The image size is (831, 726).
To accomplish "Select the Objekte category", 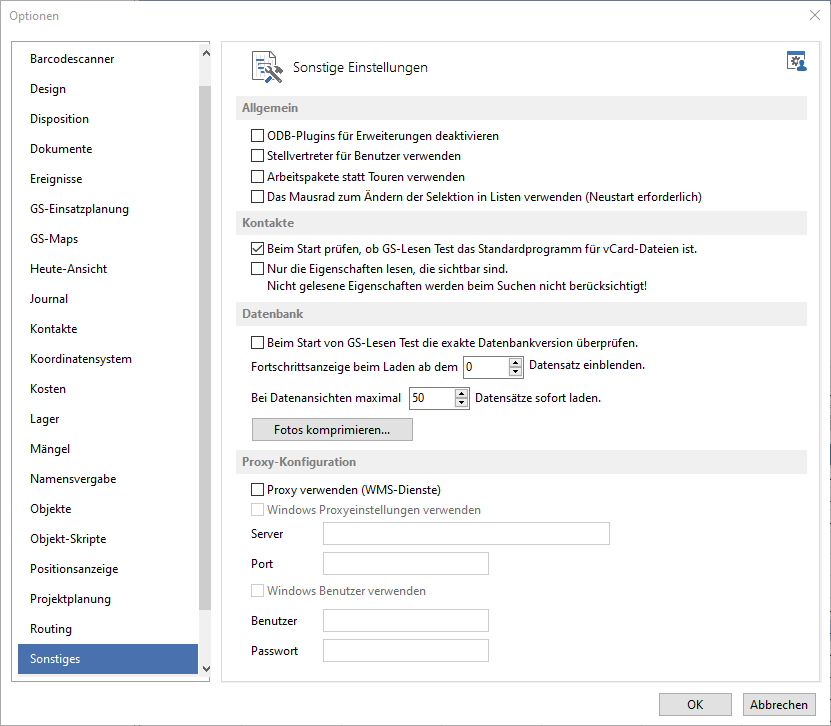I will coord(108,509).
